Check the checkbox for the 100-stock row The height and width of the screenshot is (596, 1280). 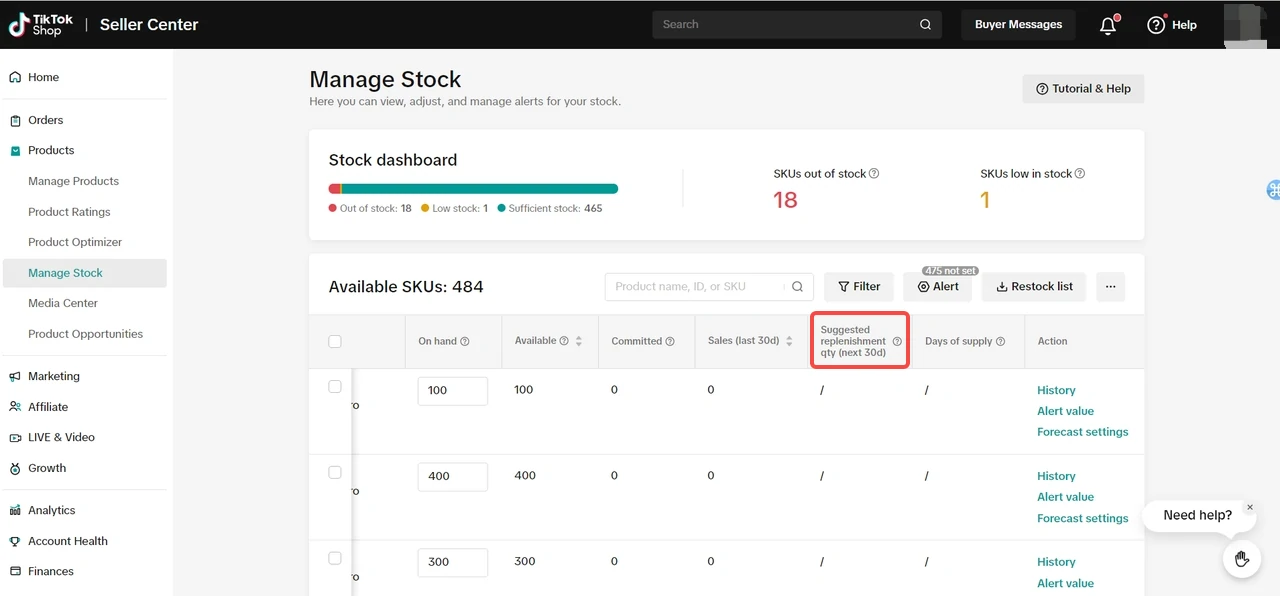pyautogui.click(x=335, y=387)
